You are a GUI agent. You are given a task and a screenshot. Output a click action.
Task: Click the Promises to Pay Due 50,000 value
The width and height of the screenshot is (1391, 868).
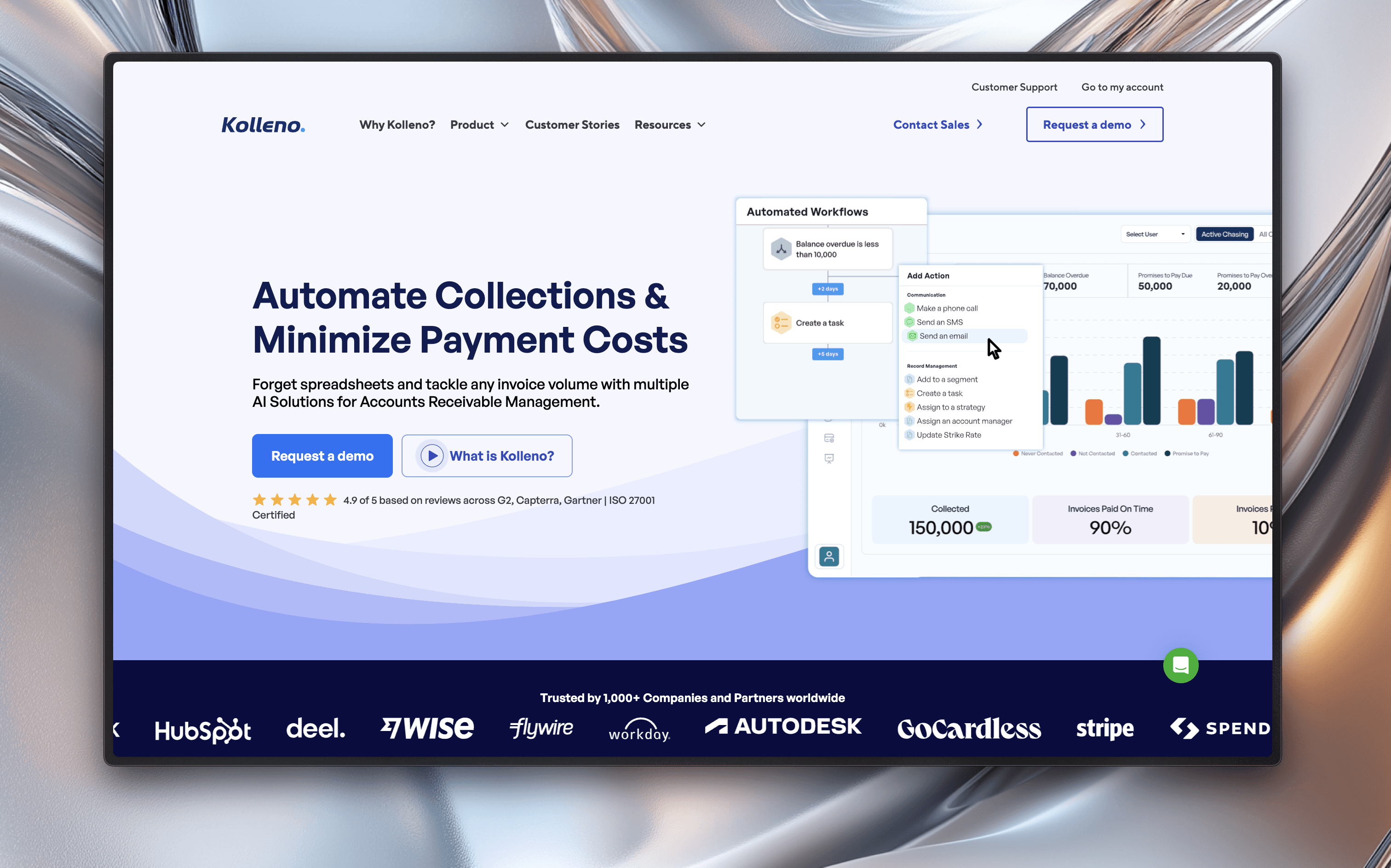[1155, 286]
